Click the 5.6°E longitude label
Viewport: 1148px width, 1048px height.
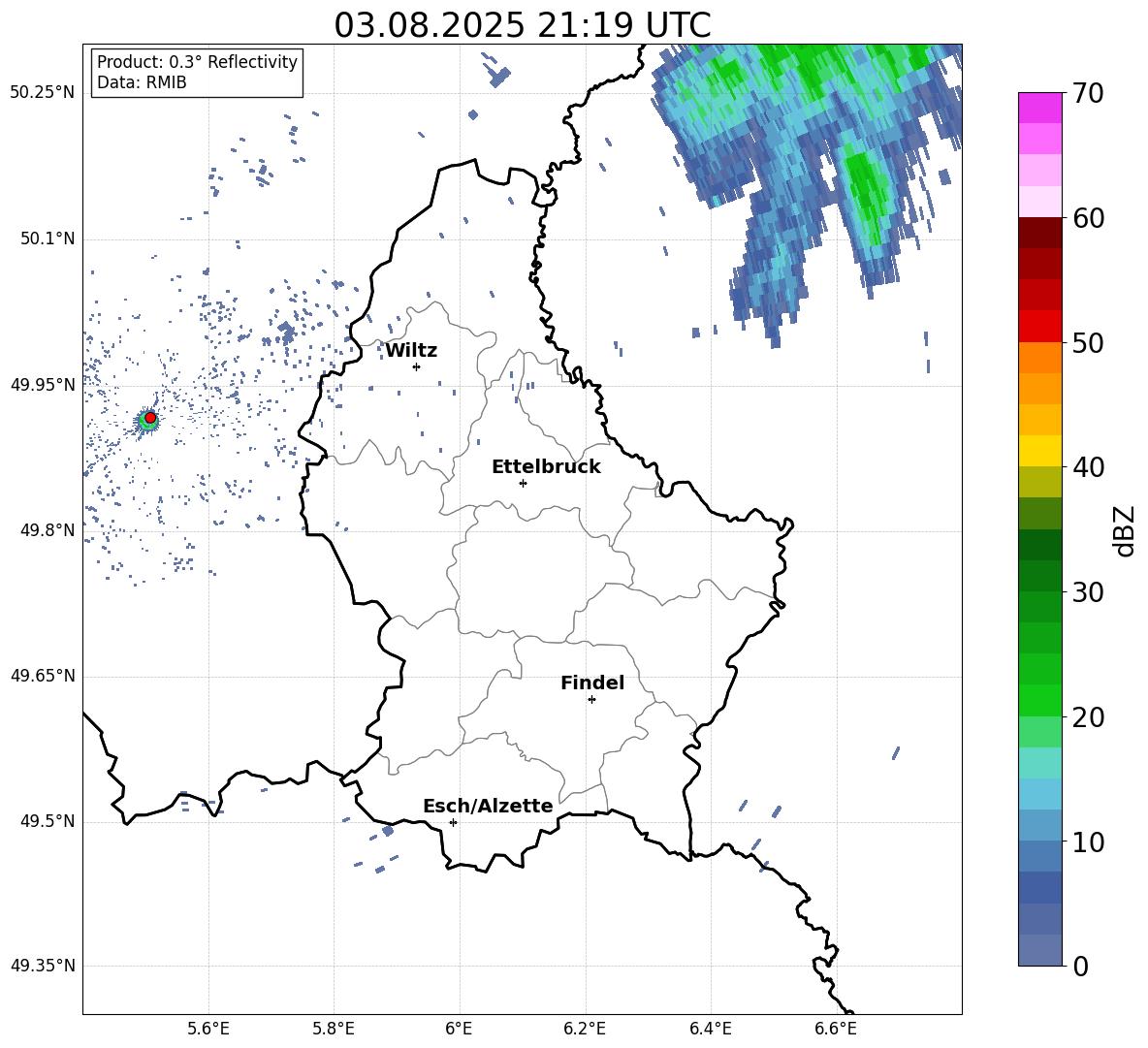[x=208, y=1029]
